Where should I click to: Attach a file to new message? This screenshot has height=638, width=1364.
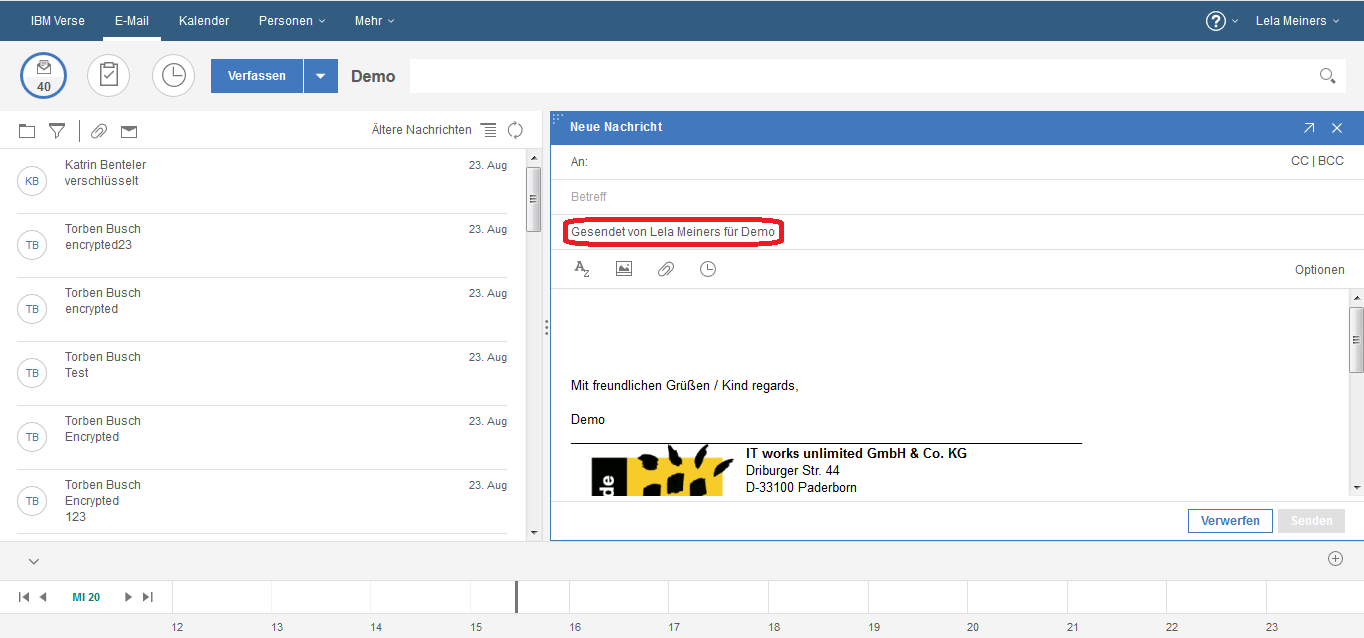pyautogui.click(x=666, y=269)
